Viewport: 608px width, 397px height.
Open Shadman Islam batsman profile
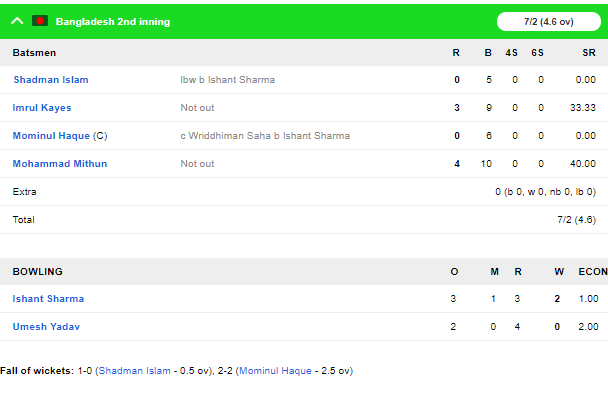(51, 79)
